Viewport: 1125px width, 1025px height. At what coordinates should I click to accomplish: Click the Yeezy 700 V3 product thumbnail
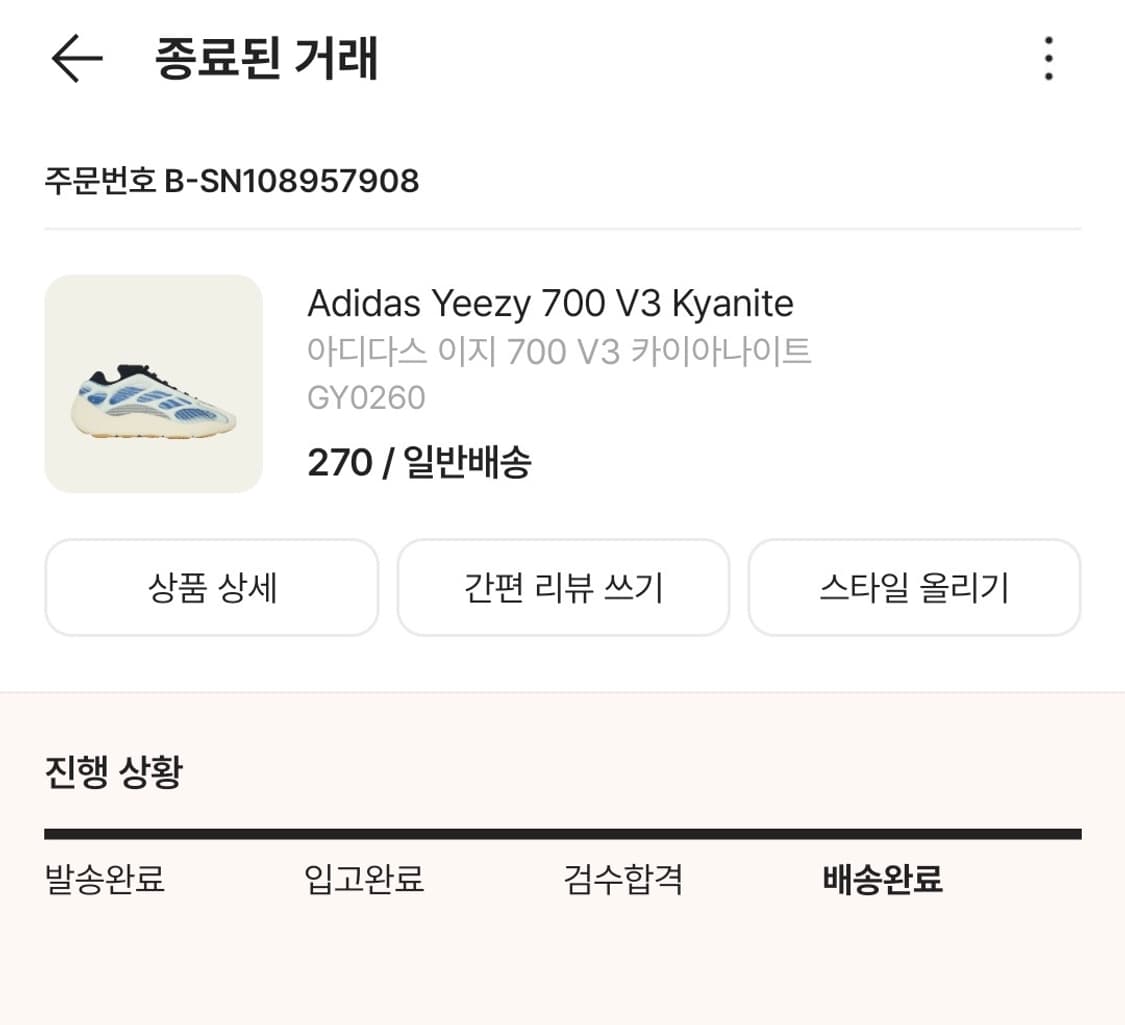(153, 384)
